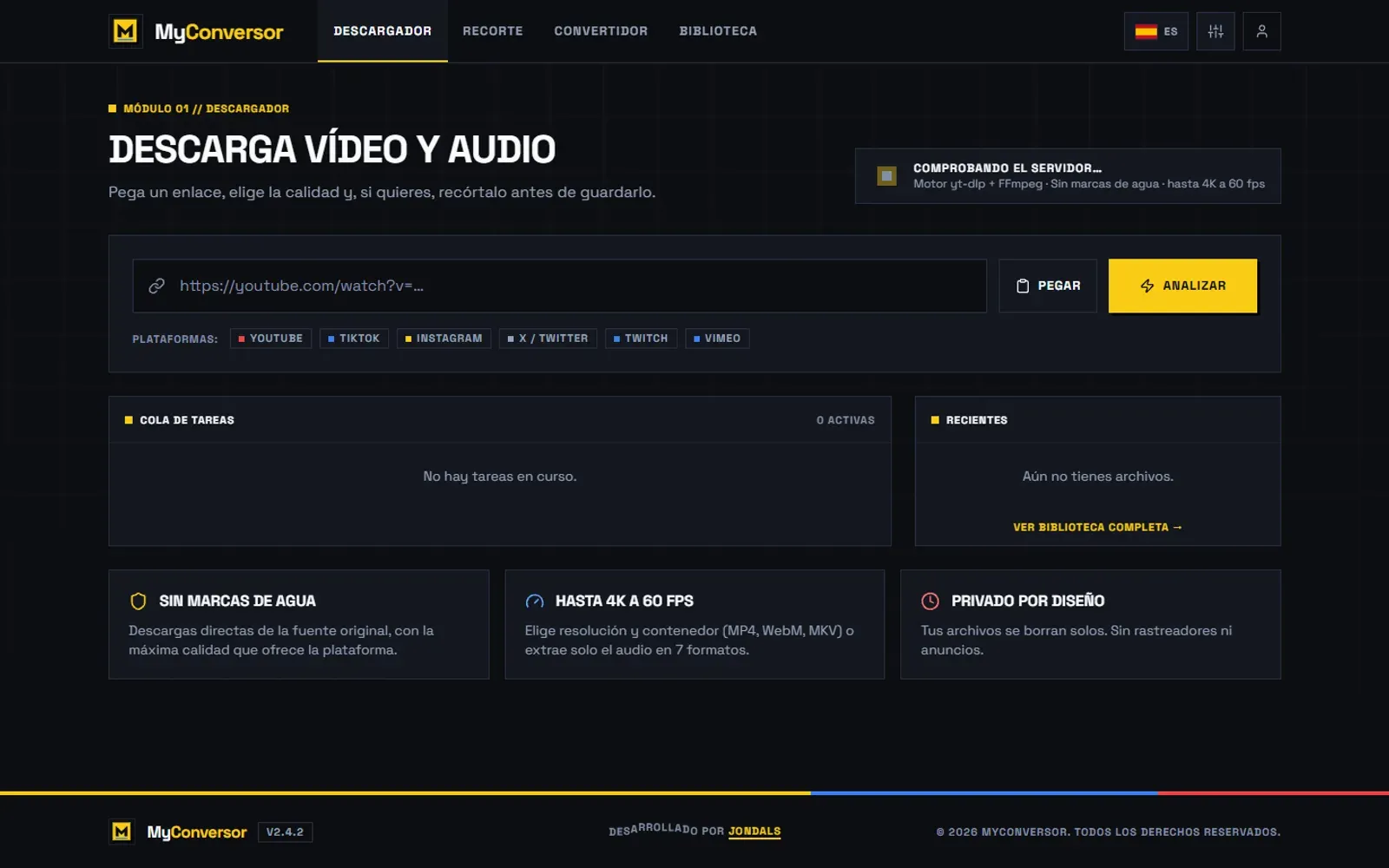Click the shield icon beside Sin marcas de agua

(138, 601)
